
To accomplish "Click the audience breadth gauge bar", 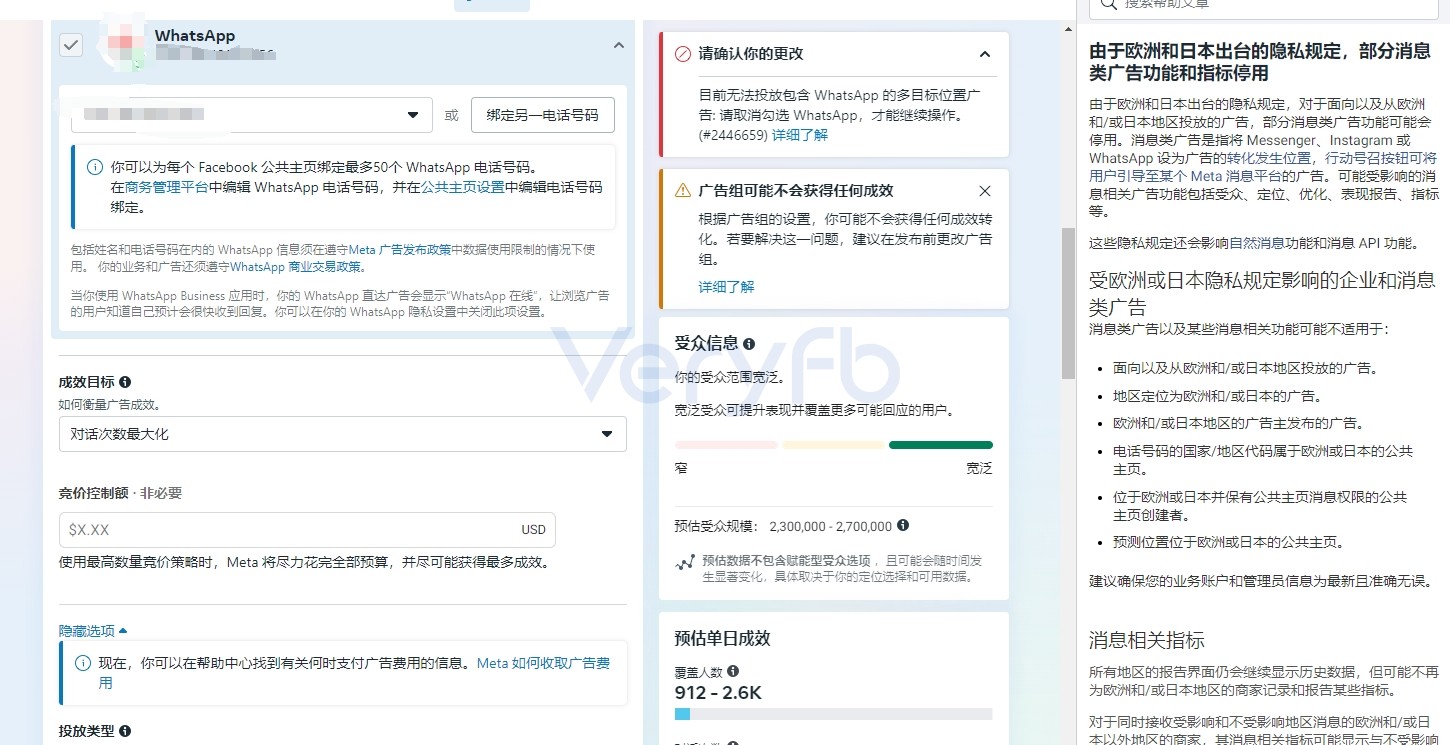I will pyautogui.click(x=834, y=445).
